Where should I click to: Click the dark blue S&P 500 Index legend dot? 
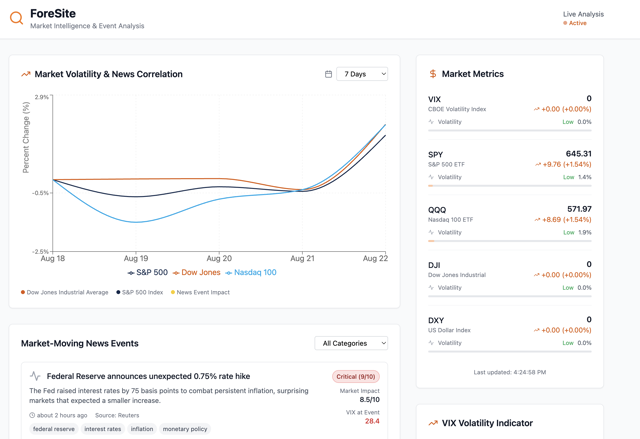coord(118,292)
